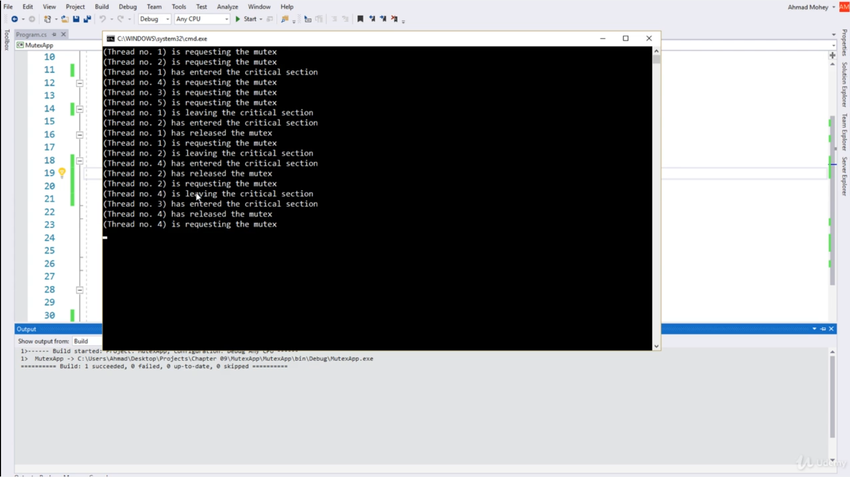Collapse the code region at line 16
Screen dimensions: 850x477
(x=80, y=134)
